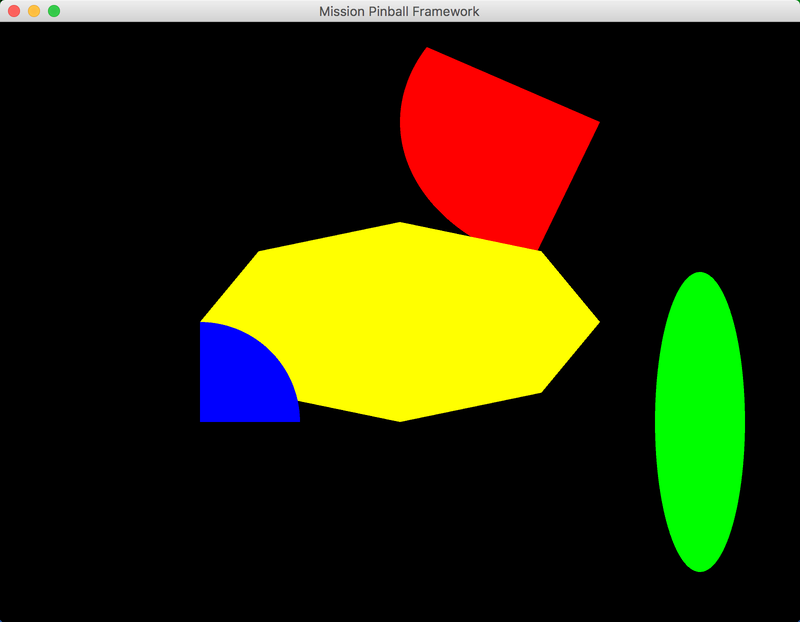Click the upper-left vertex of the yellow octagon
This screenshot has width=800, height=622.
260,253
